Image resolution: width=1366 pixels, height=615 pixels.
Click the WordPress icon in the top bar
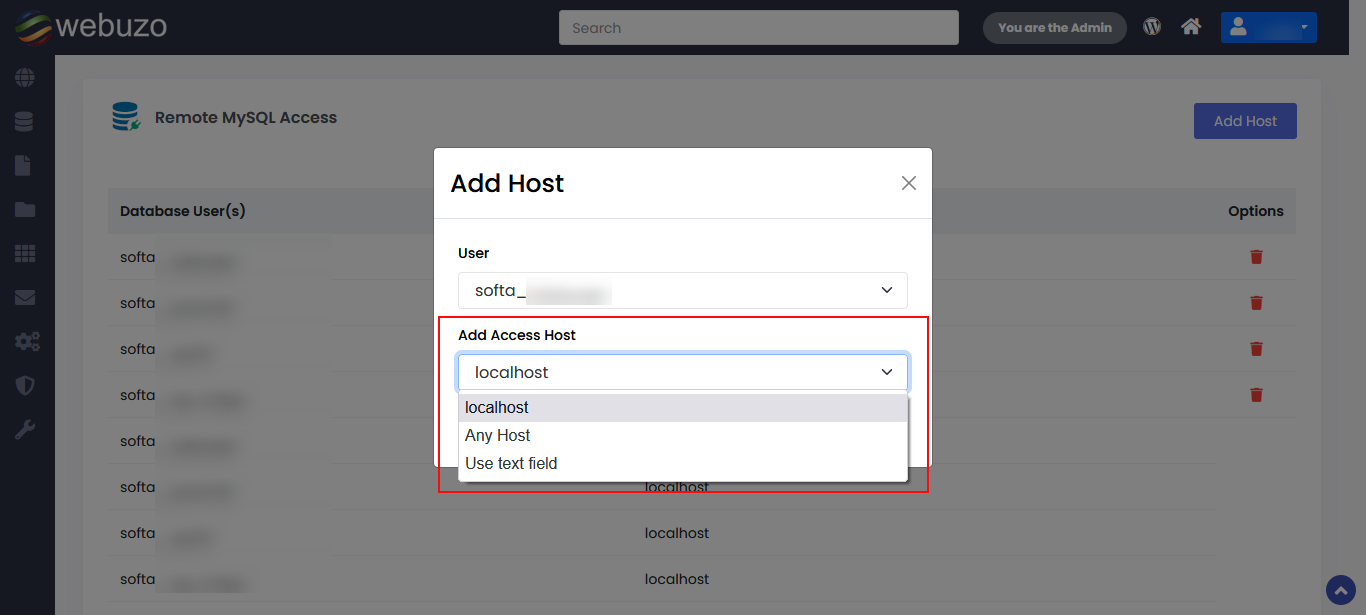tap(1152, 27)
